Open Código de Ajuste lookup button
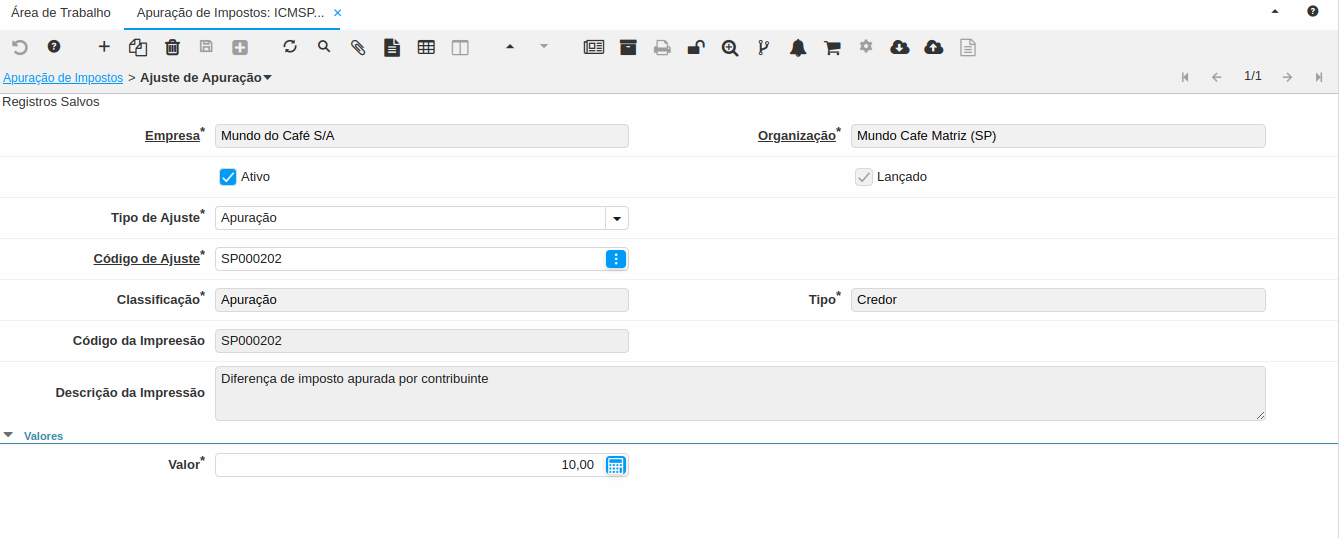Image resolution: width=1339 pixels, height=538 pixels. pos(616,259)
